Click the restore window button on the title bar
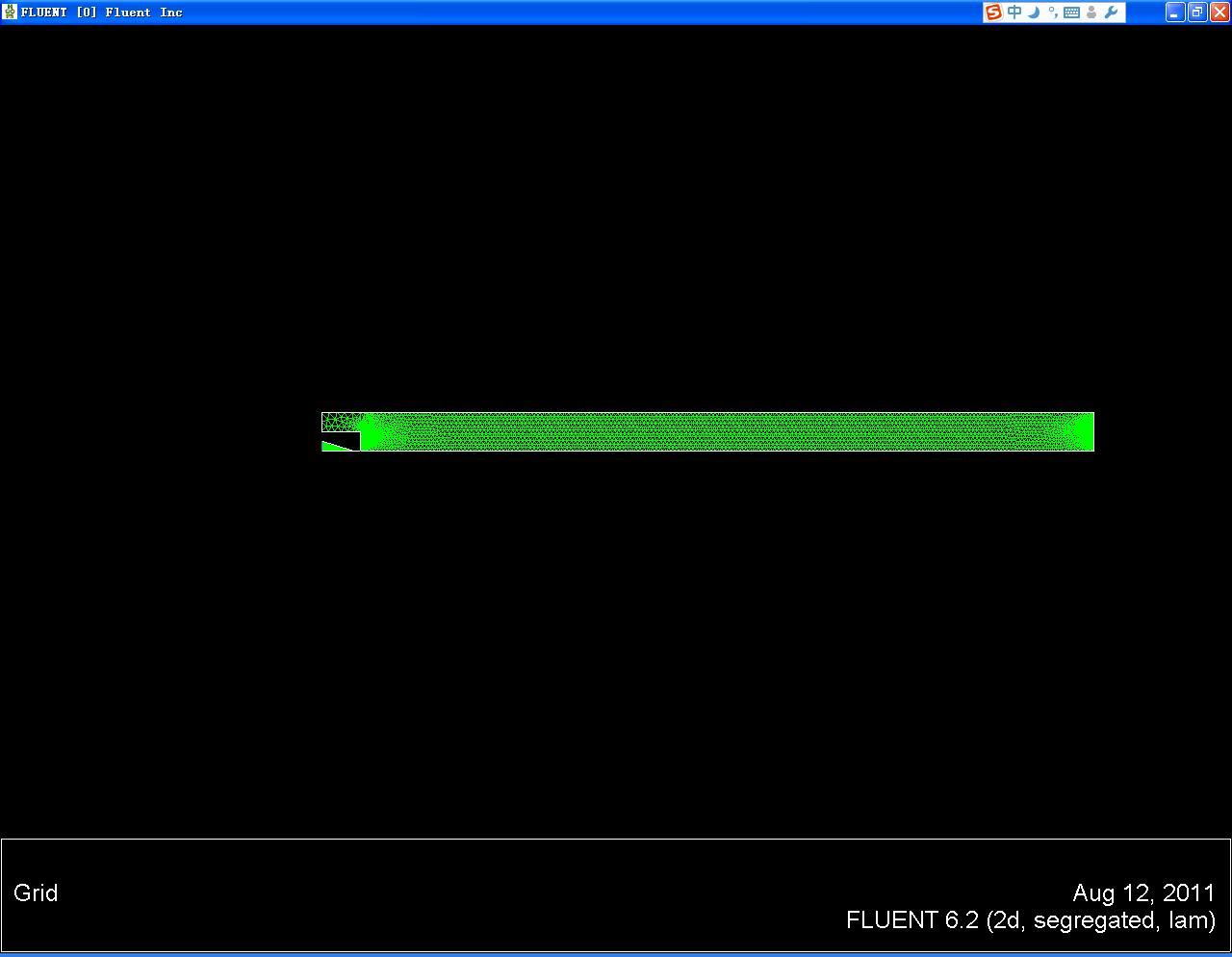This screenshot has height=957, width=1232. click(1195, 12)
